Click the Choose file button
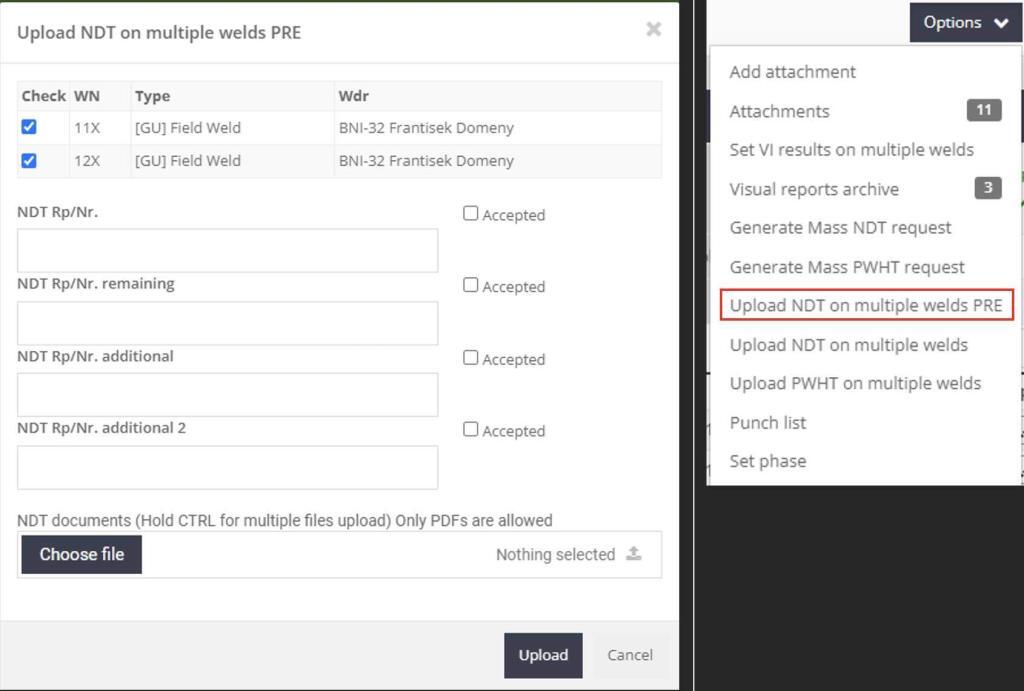 pyautogui.click(x=82, y=554)
